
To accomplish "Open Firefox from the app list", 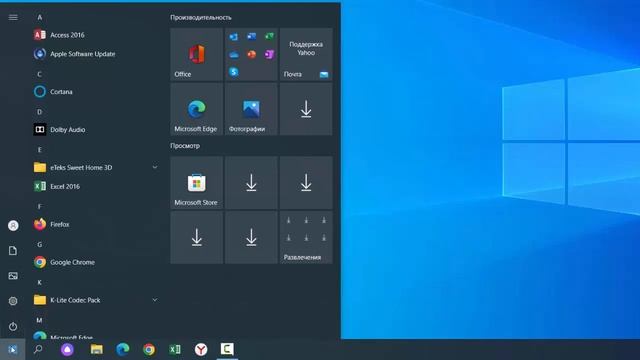I will click(96, 224).
